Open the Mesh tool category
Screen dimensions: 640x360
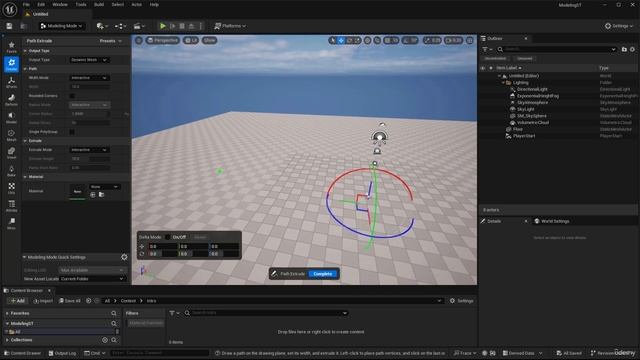pos(11,135)
